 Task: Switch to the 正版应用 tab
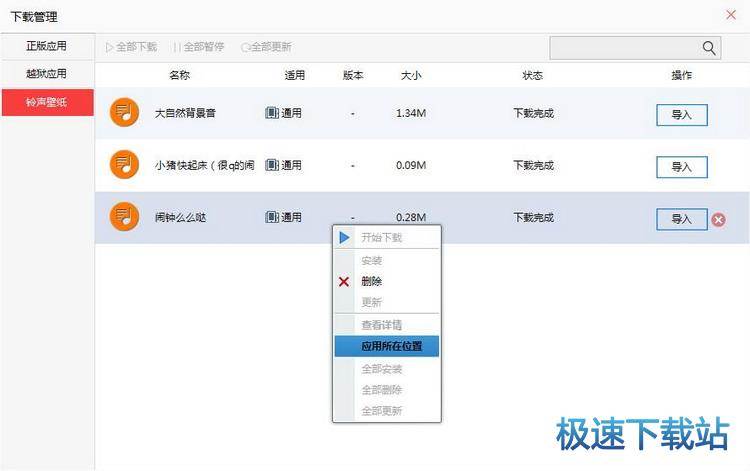[47, 46]
